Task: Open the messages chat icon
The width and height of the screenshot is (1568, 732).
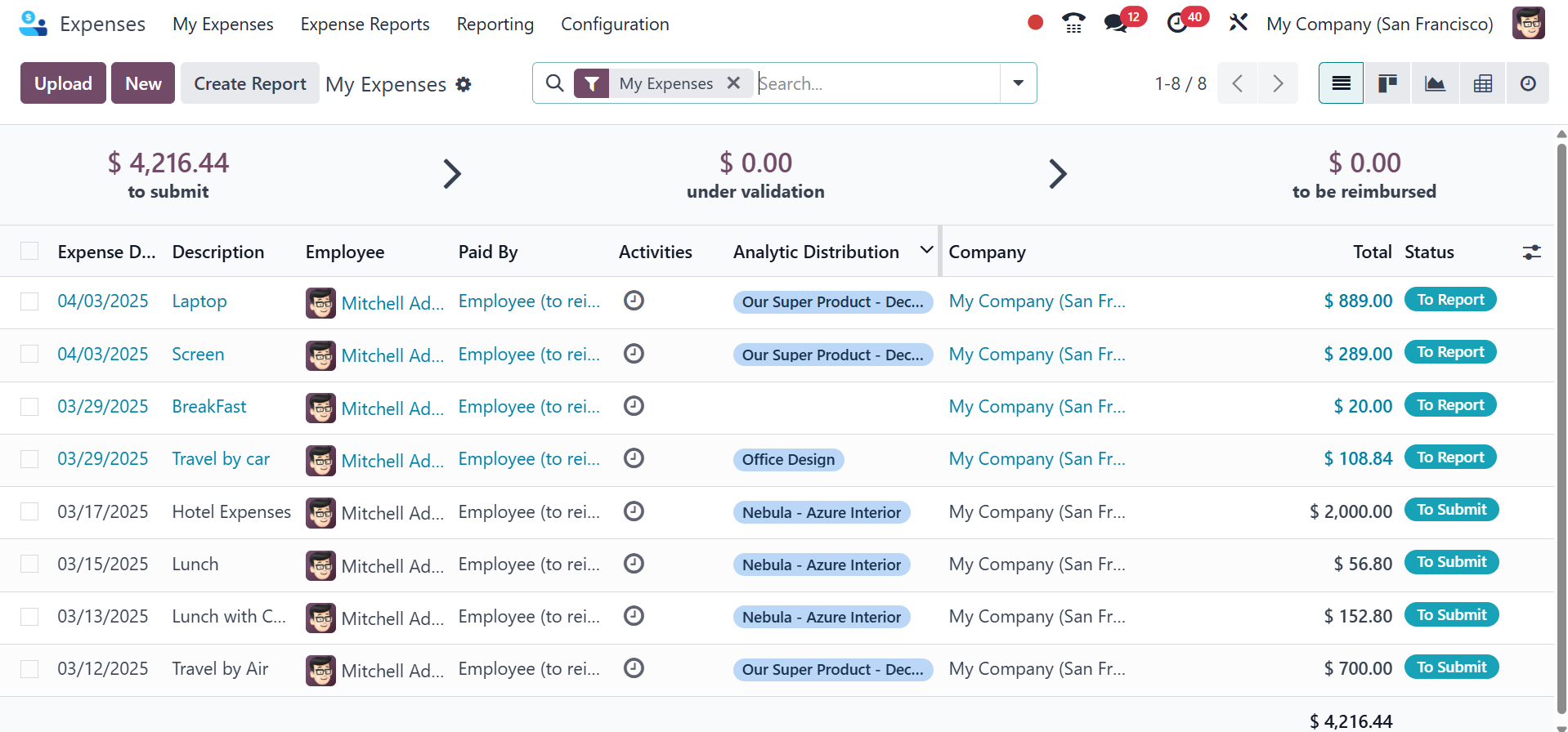Action: 1116,23
